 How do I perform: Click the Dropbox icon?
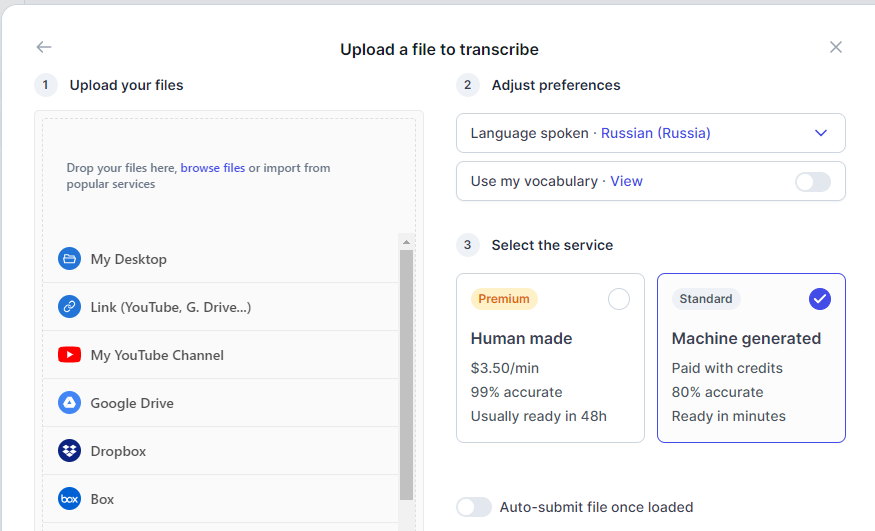click(x=69, y=451)
